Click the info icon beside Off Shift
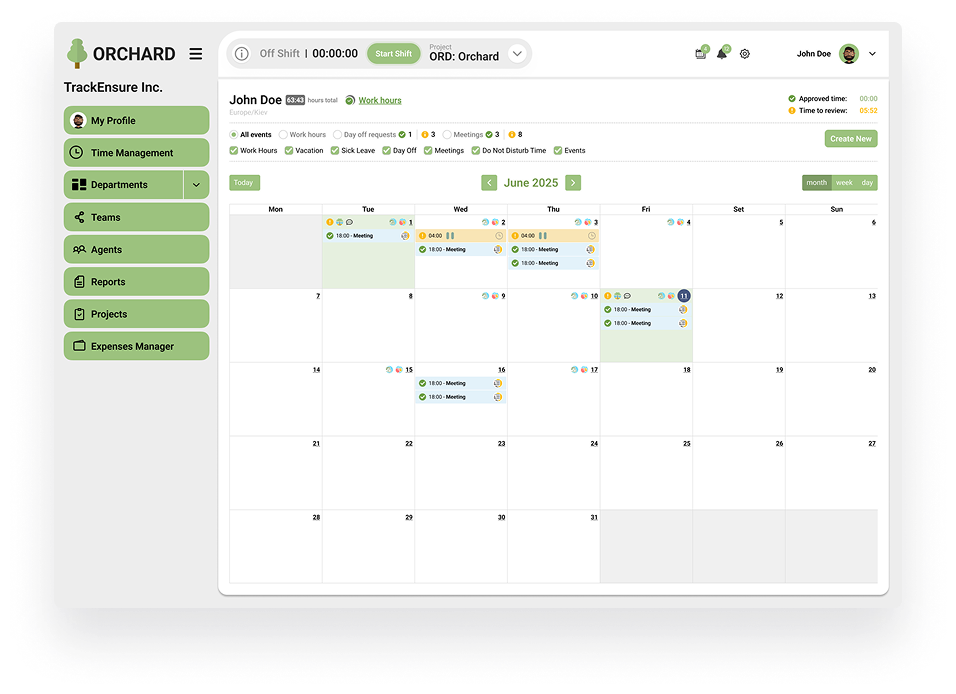Screen dimensions: 956x694 tap(241, 54)
